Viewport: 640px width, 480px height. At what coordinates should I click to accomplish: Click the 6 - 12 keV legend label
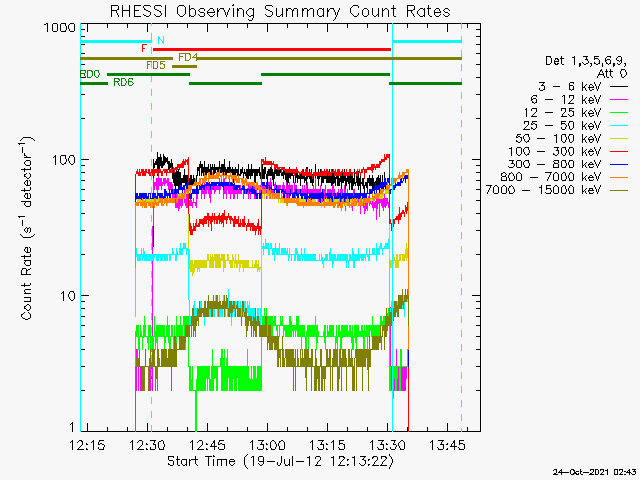point(566,100)
